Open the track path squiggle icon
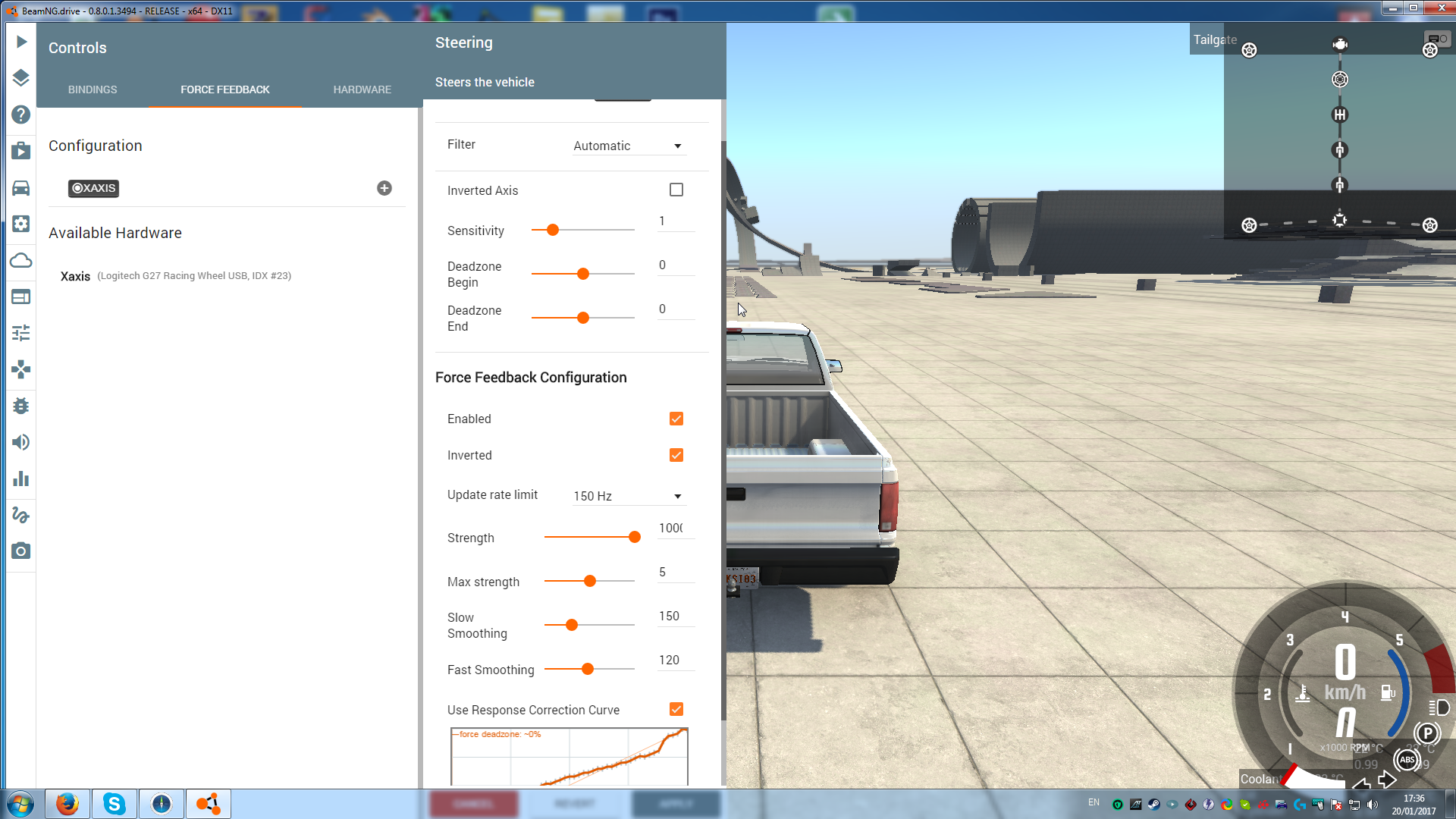Viewport: 1456px width, 819px height. (x=21, y=515)
